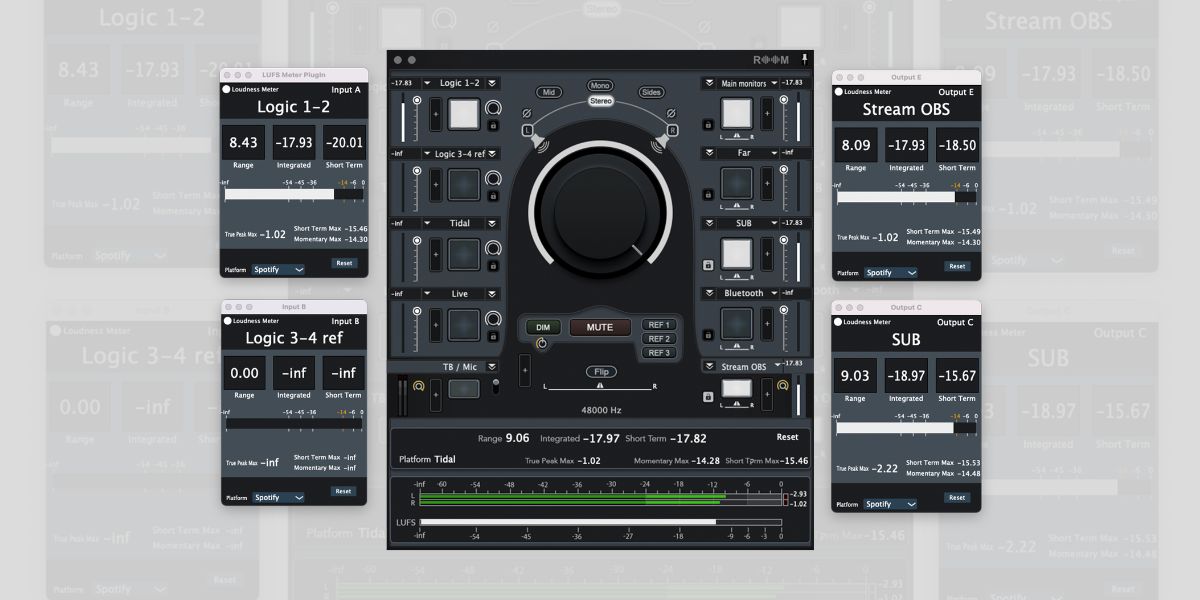Click the lock icon for Main monitors output
Screen dimensions: 1200x600
coord(708,125)
